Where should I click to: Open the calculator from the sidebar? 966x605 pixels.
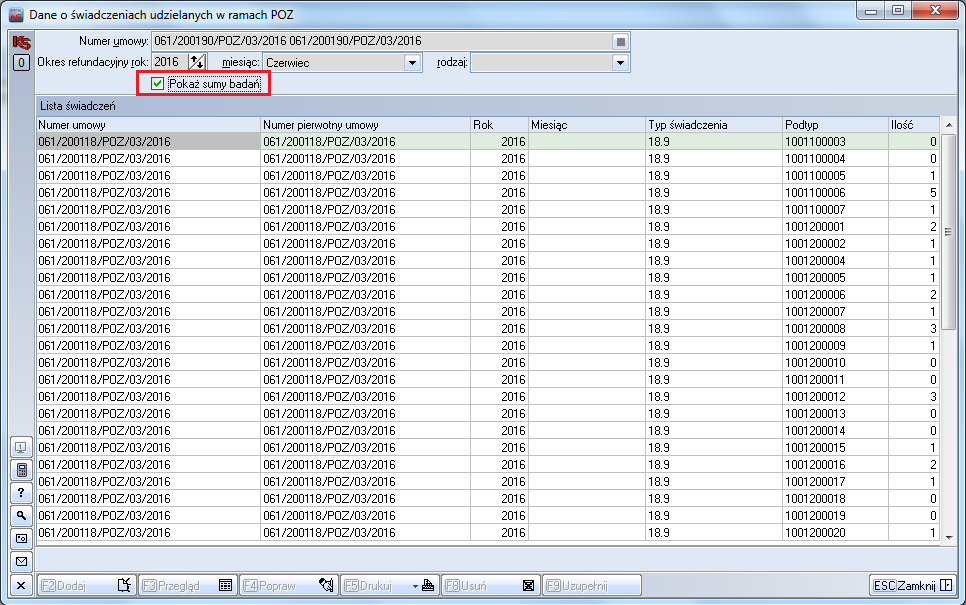point(21,471)
